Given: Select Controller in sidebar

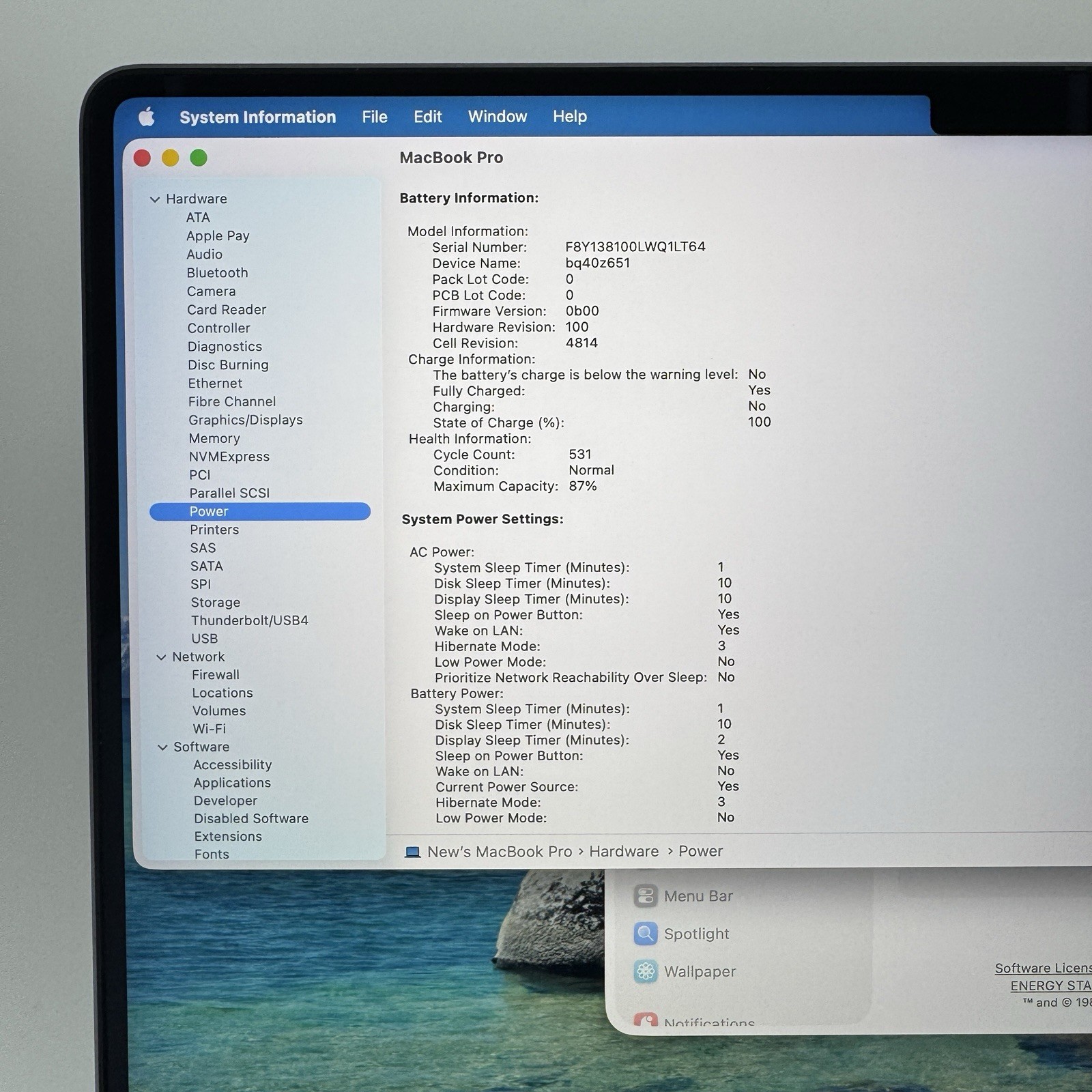Looking at the screenshot, I should (218, 328).
